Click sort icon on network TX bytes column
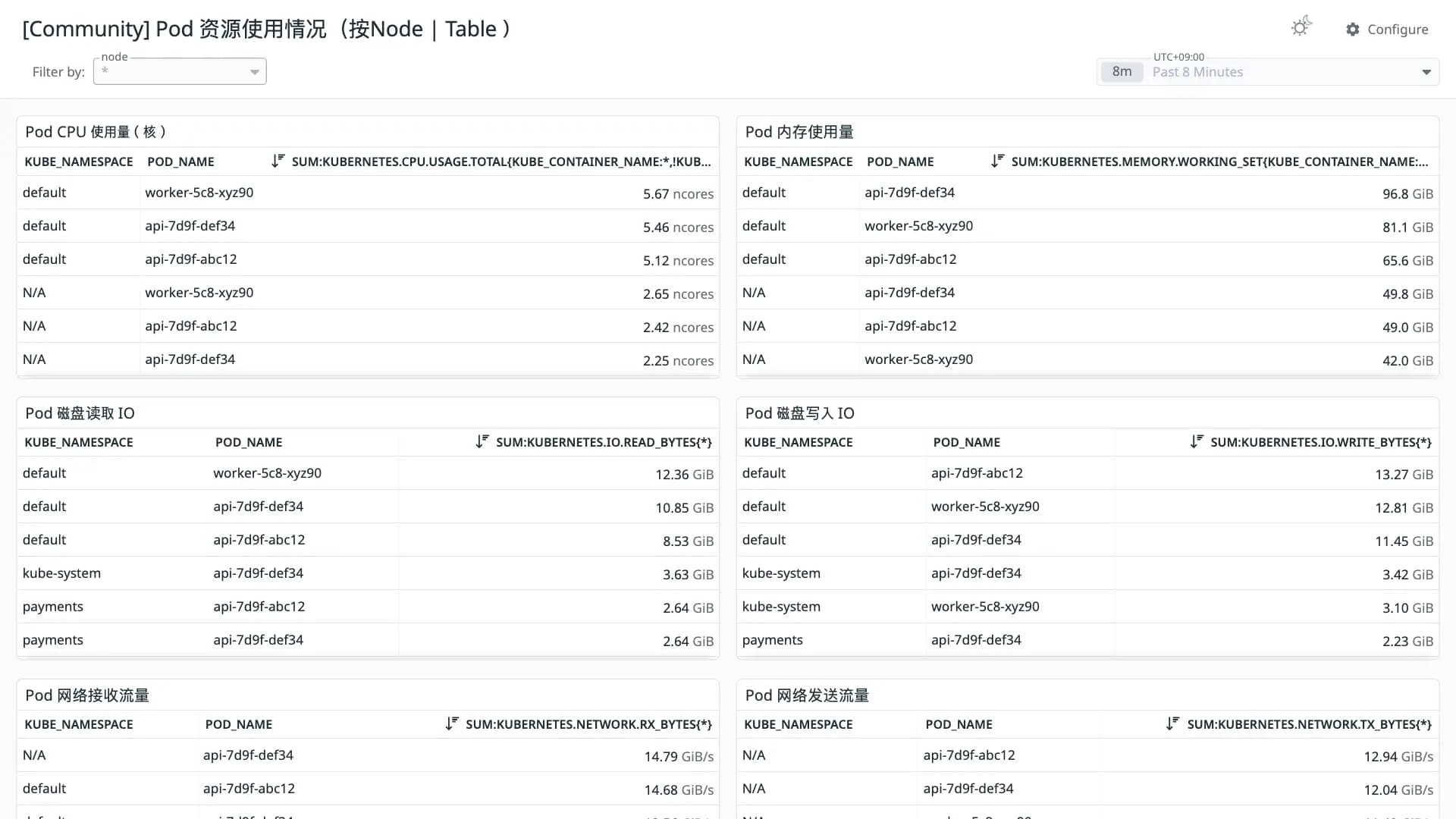Screen dimensions: 1456x819 (x=1172, y=723)
